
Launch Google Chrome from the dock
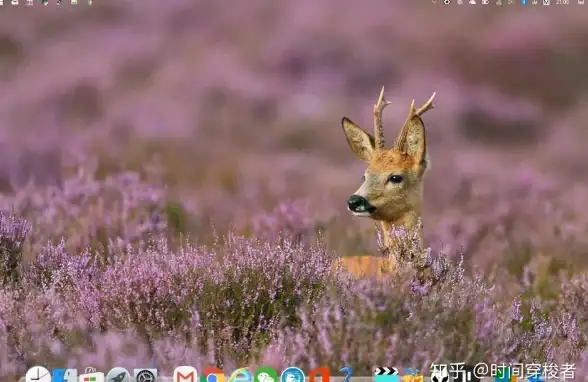212,375
